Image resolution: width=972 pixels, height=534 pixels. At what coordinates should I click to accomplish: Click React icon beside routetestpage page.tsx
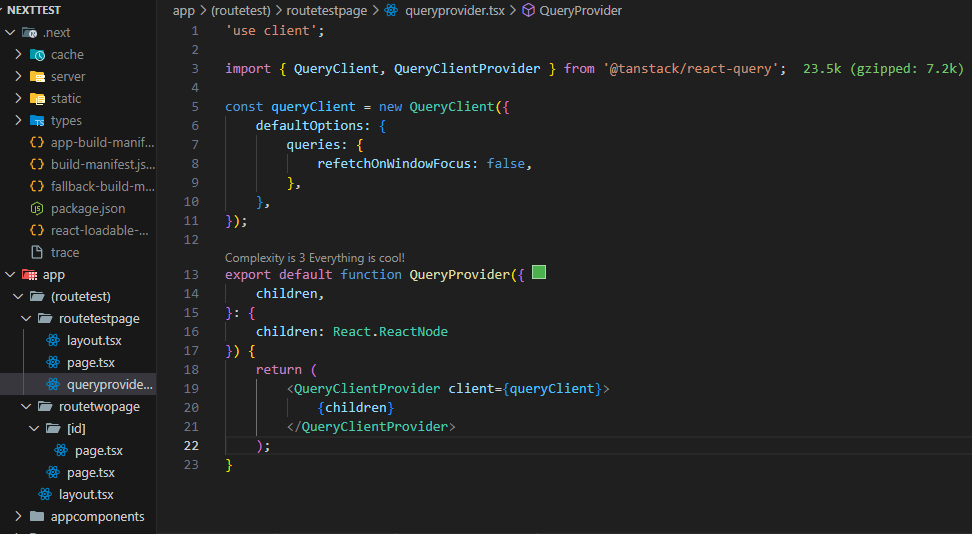[53, 362]
